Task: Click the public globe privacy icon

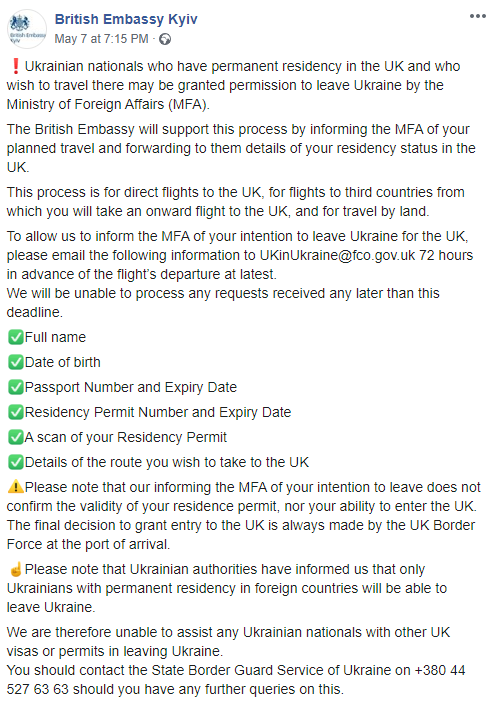Action: (x=165, y=39)
